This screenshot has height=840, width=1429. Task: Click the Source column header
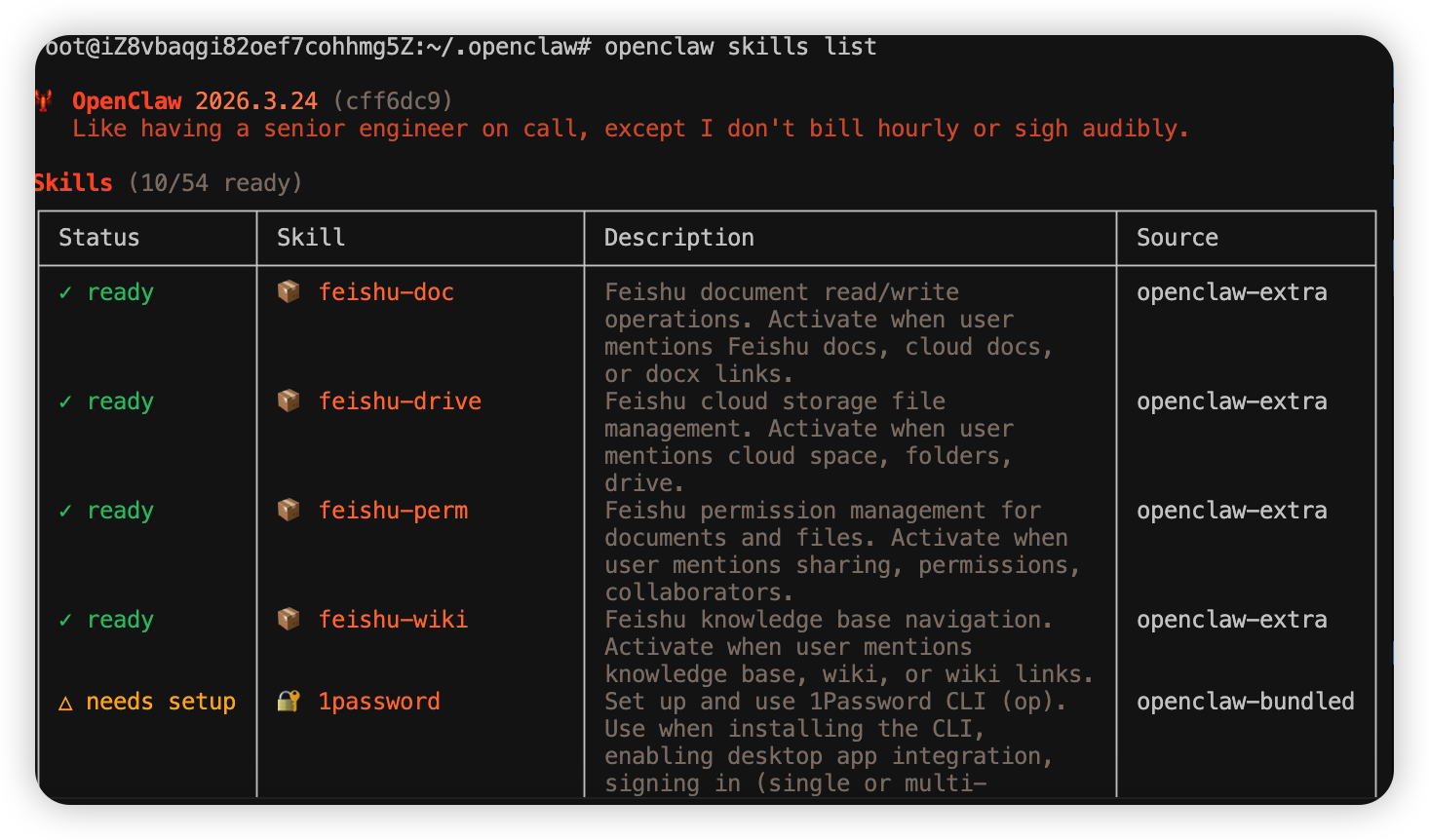tap(1177, 238)
